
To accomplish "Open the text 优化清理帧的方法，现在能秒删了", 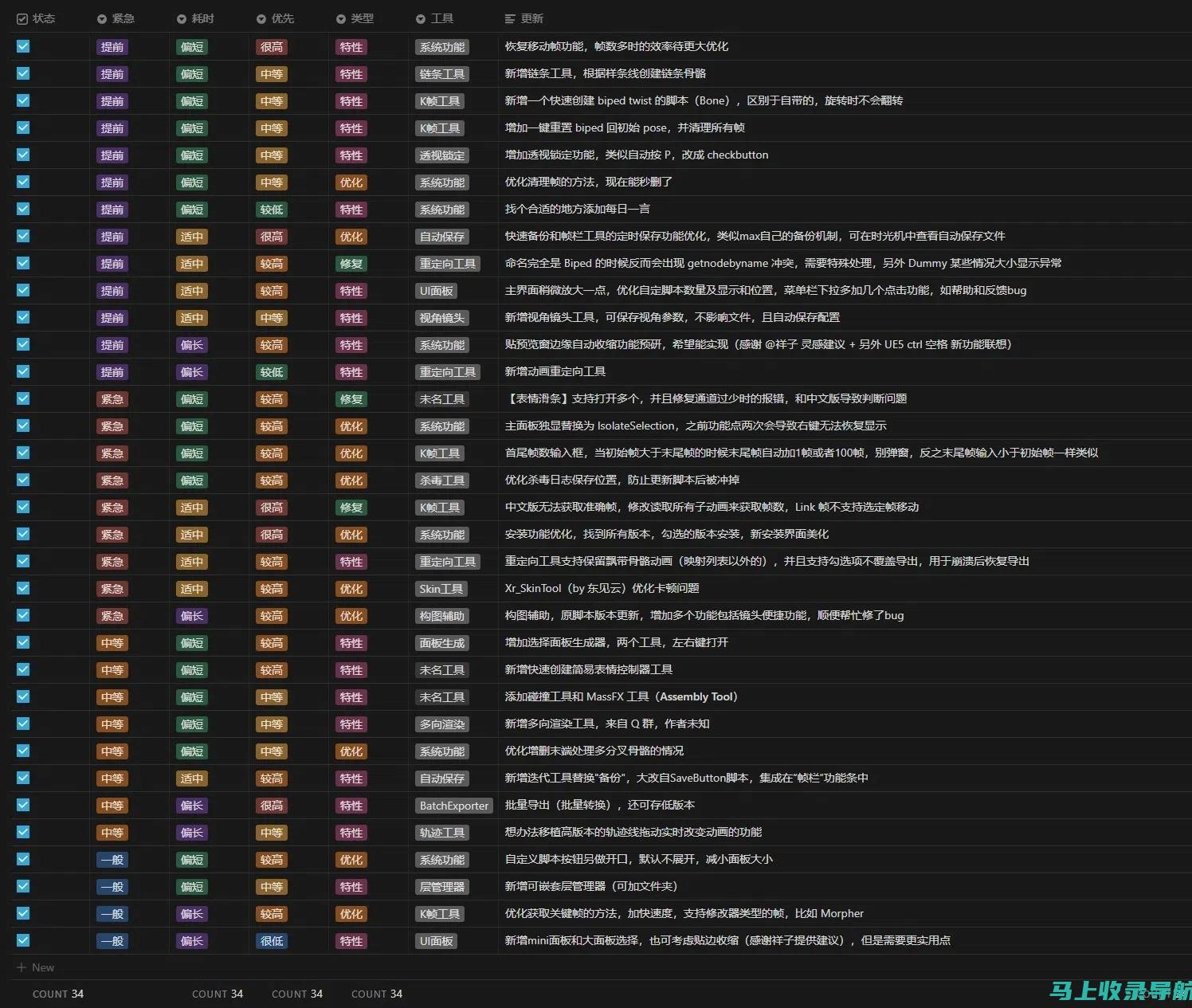I will pos(589,182).
